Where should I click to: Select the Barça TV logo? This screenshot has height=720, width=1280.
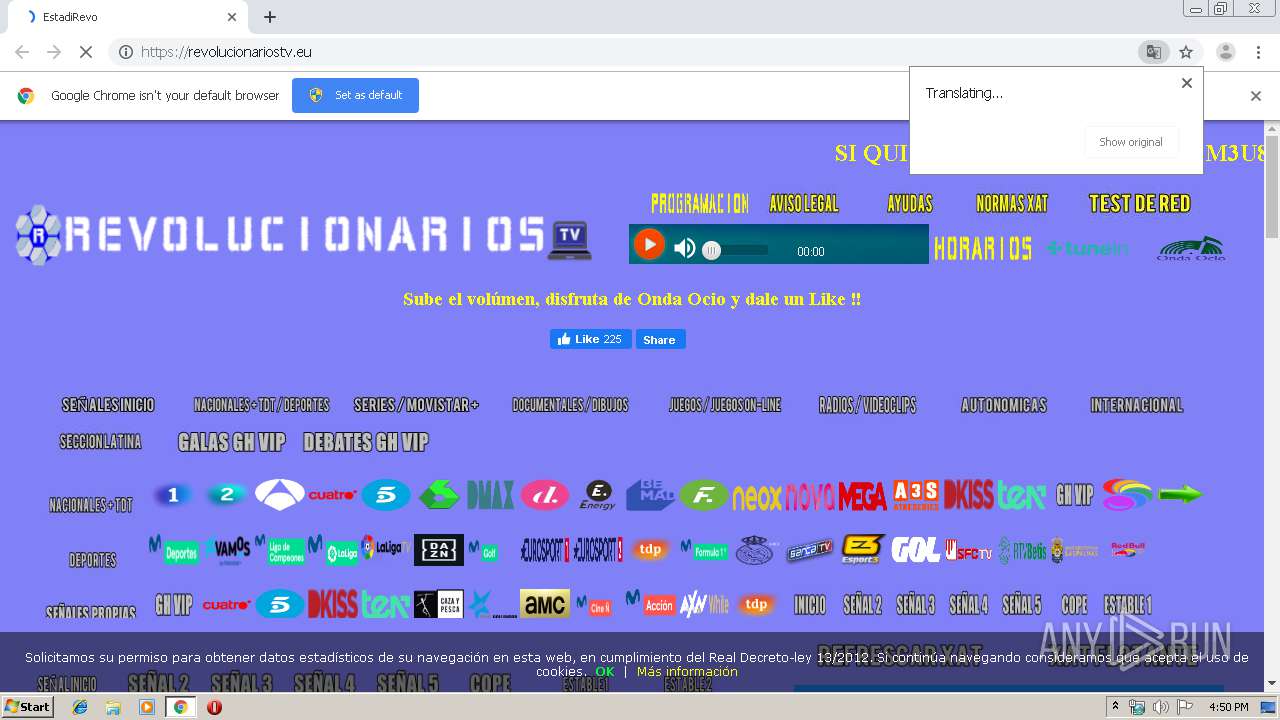[809, 550]
